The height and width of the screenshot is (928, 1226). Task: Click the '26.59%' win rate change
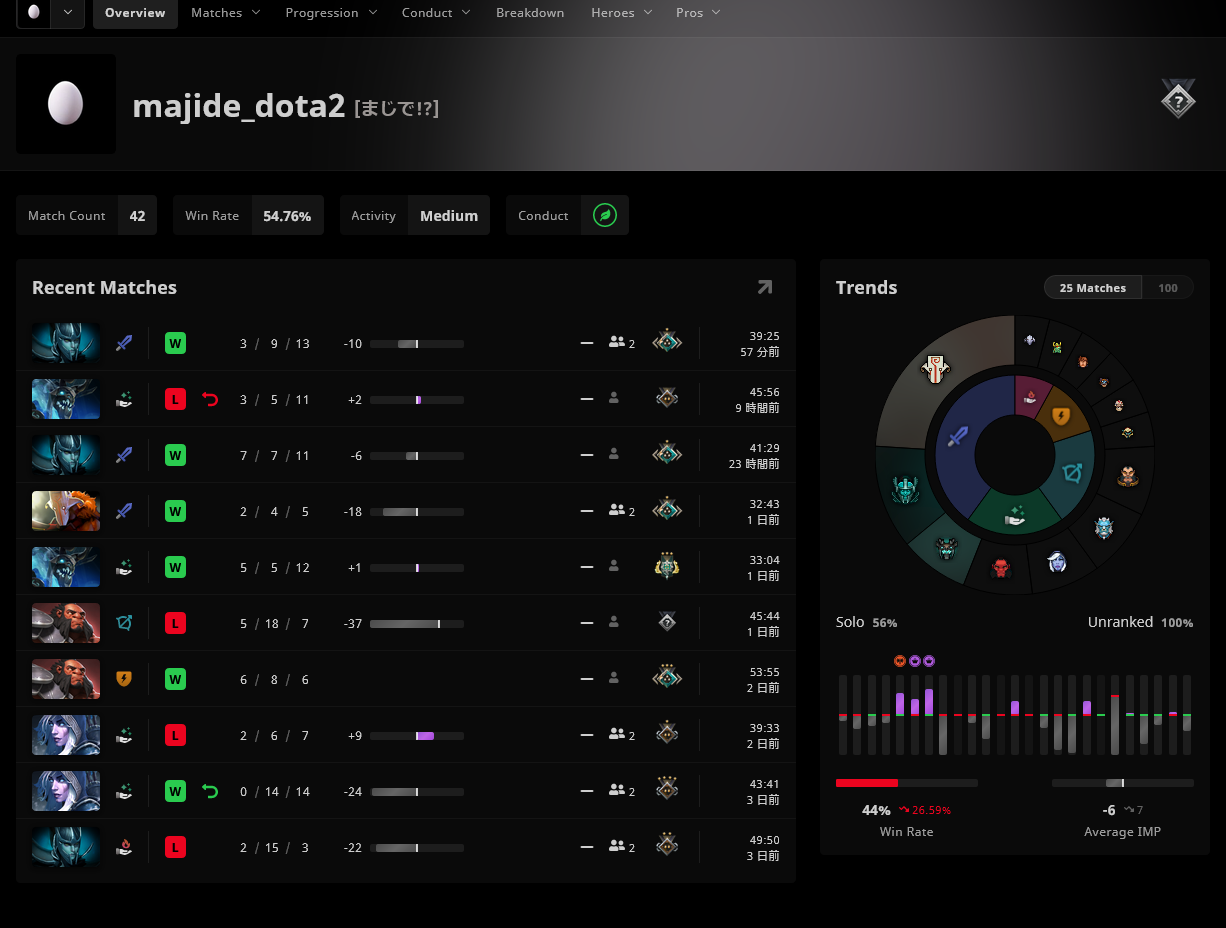pyautogui.click(x=925, y=810)
